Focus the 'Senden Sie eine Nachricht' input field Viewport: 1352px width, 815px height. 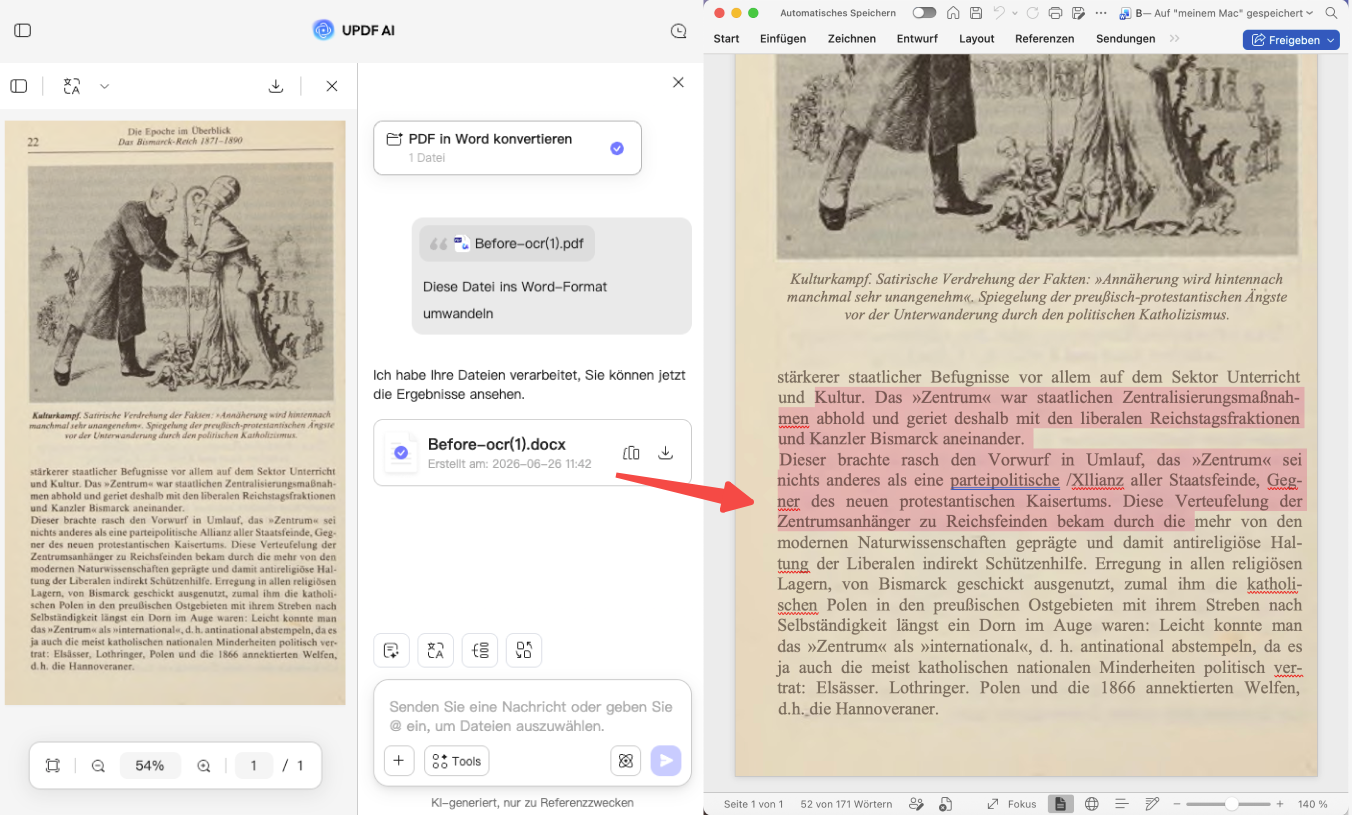(531, 716)
